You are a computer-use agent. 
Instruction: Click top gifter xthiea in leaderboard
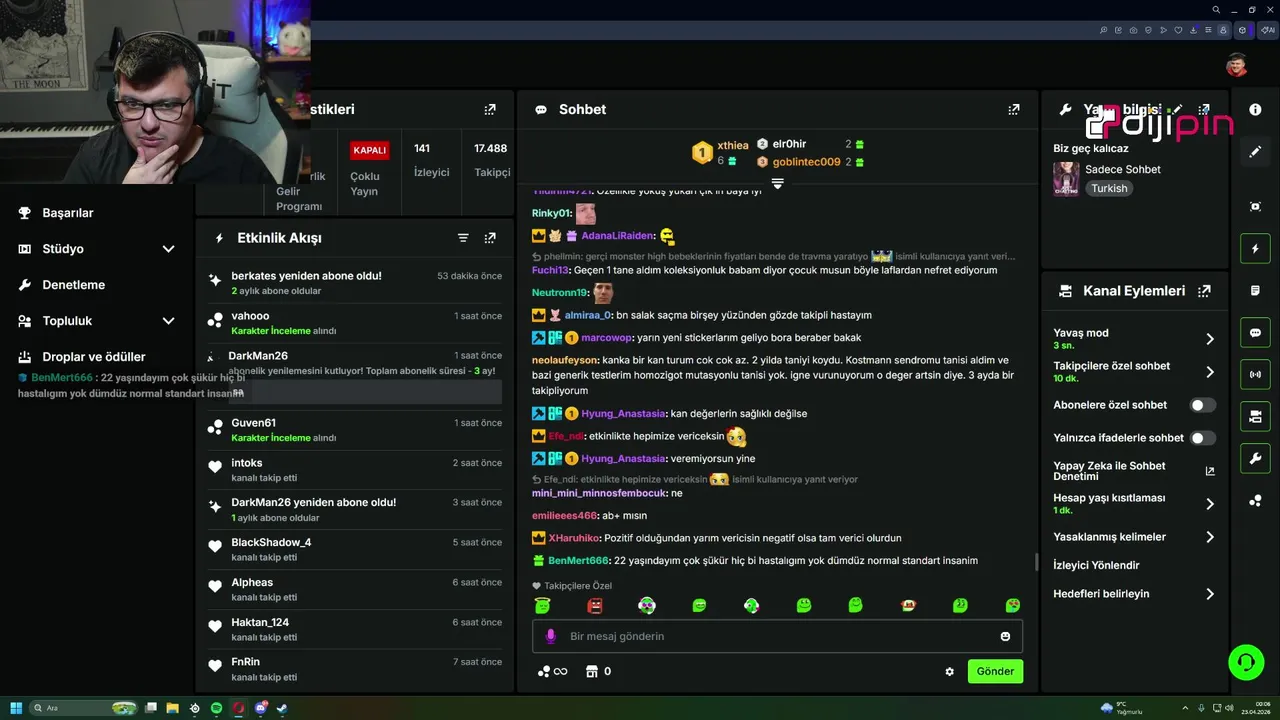tap(733, 146)
